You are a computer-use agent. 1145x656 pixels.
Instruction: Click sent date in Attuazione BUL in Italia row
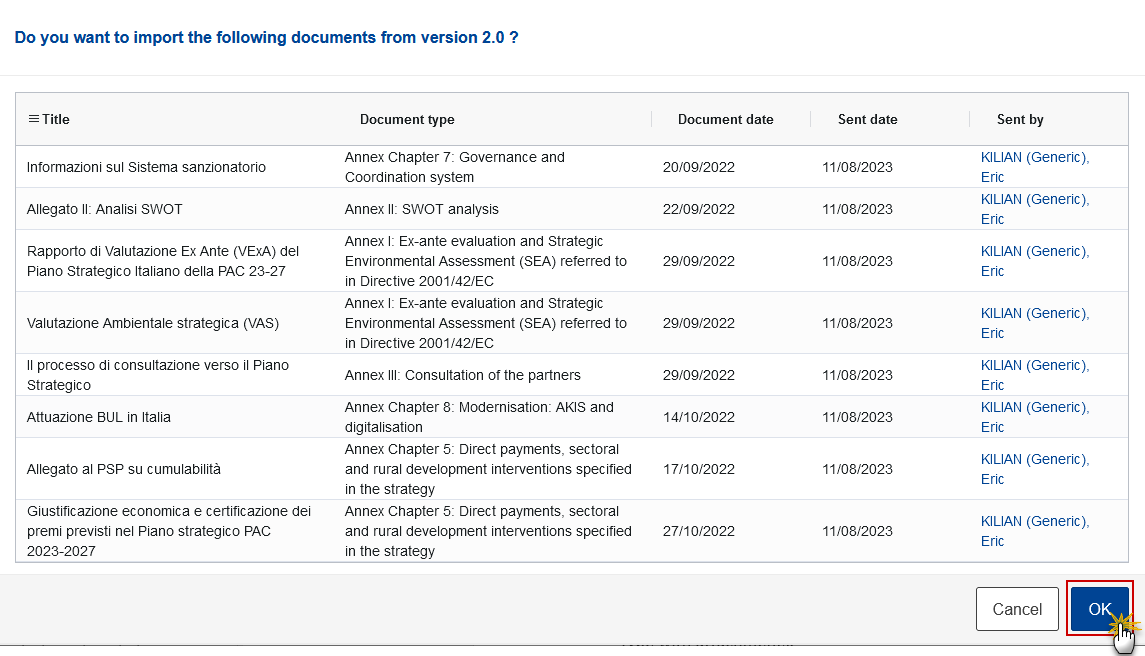tap(857, 417)
